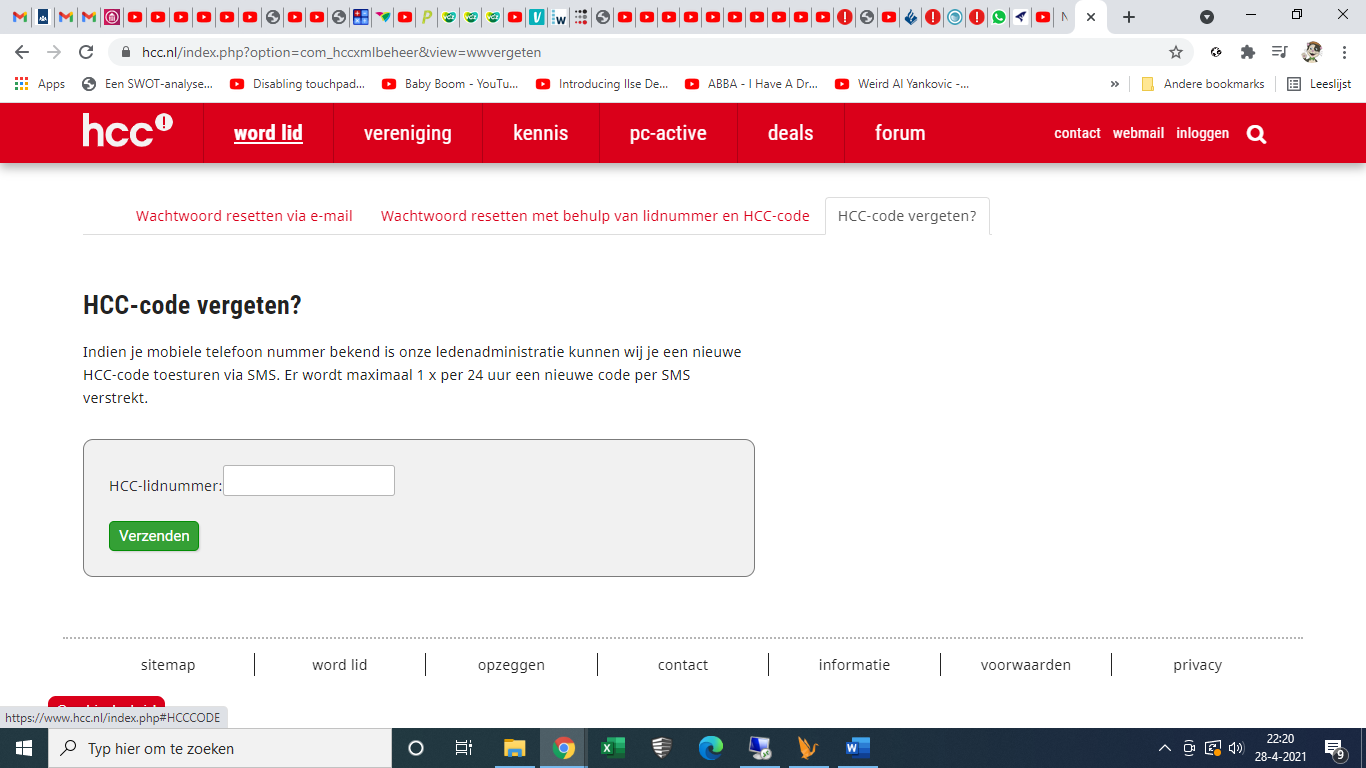This screenshot has height=768, width=1366.
Task: Reload the page with the refresh icon
Action: (86, 52)
